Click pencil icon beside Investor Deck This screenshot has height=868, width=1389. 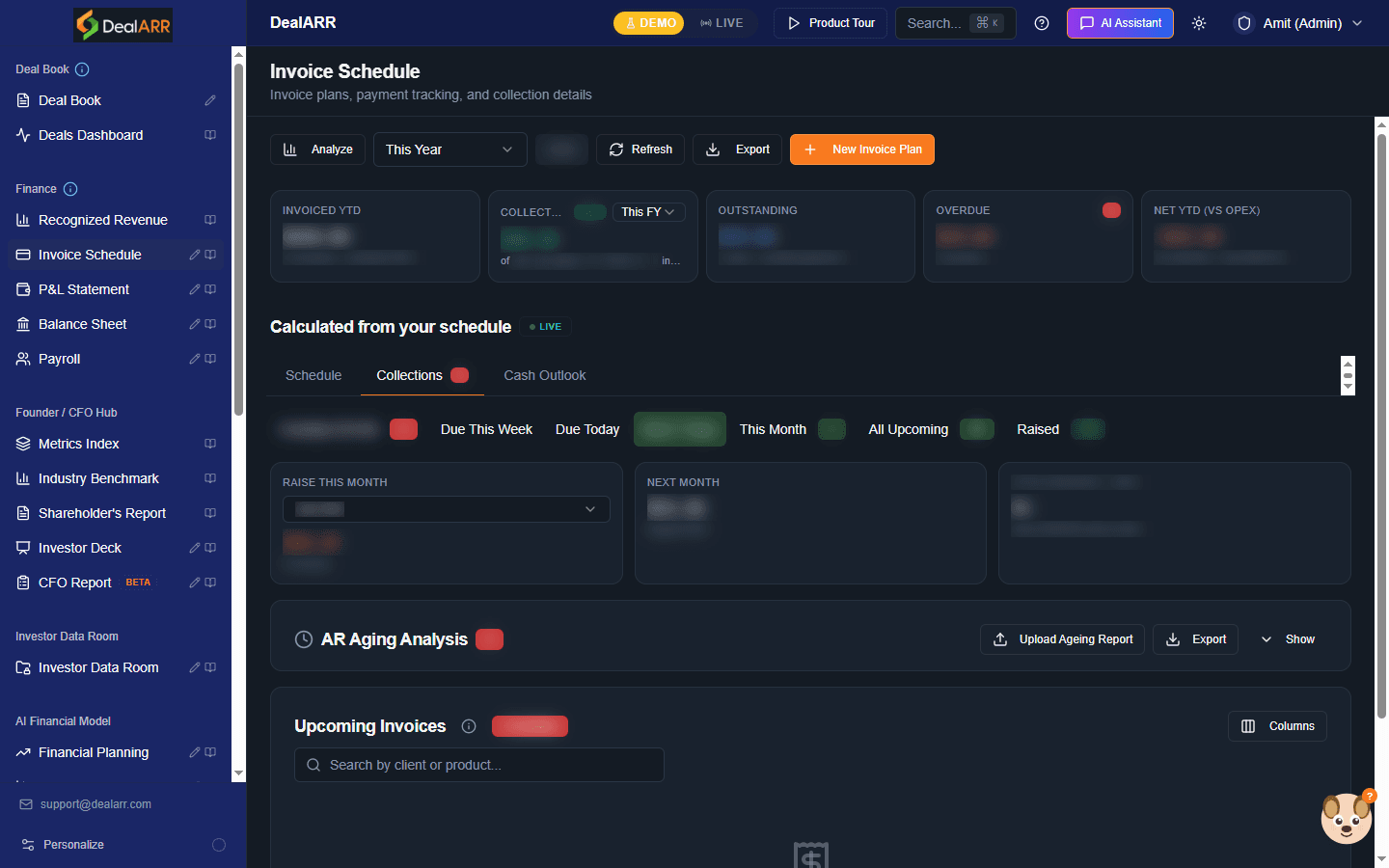pyautogui.click(x=195, y=548)
